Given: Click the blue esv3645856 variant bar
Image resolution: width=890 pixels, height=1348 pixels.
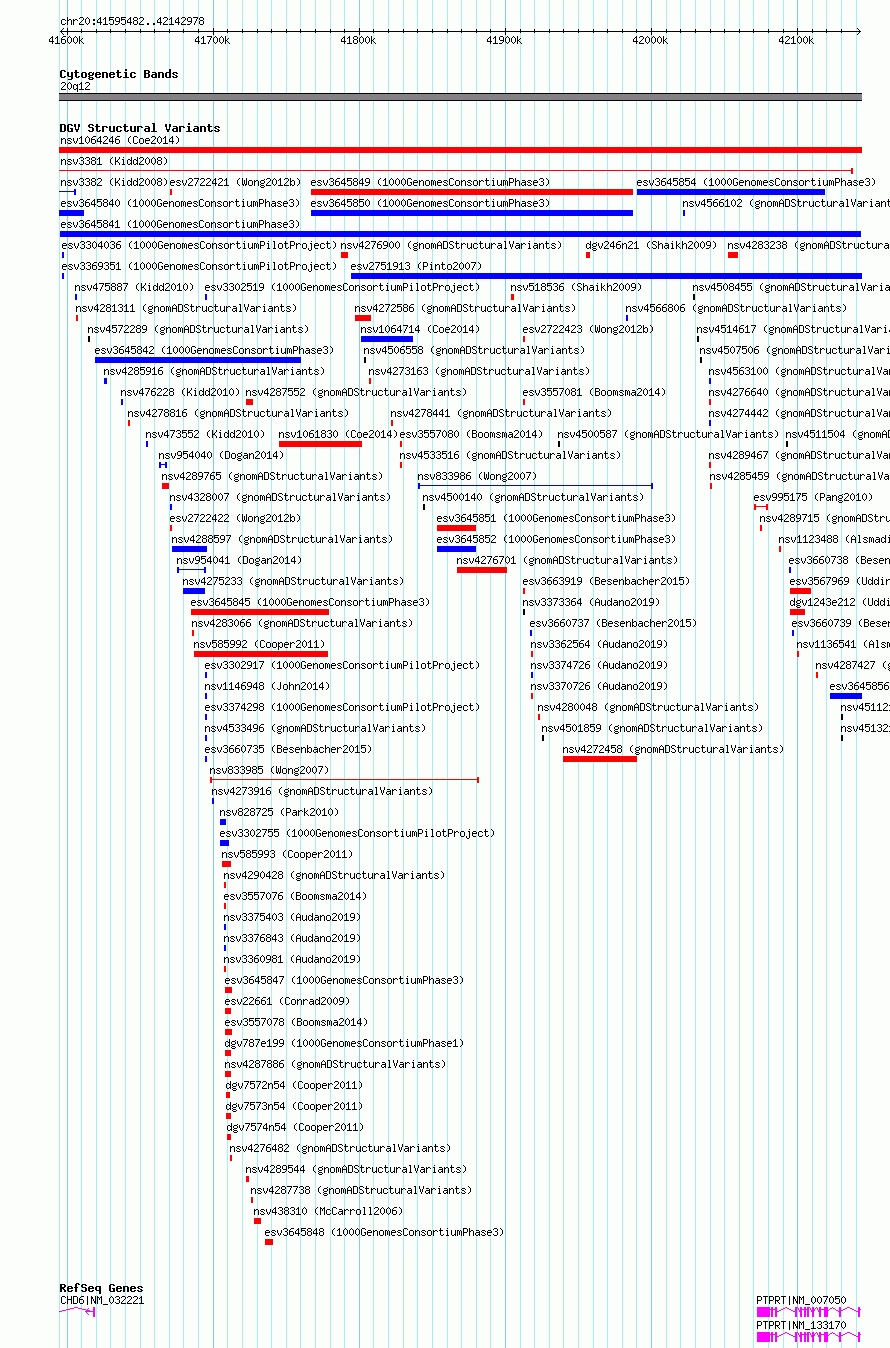Looking at the screenshot, I should click(x=846, y=696).
